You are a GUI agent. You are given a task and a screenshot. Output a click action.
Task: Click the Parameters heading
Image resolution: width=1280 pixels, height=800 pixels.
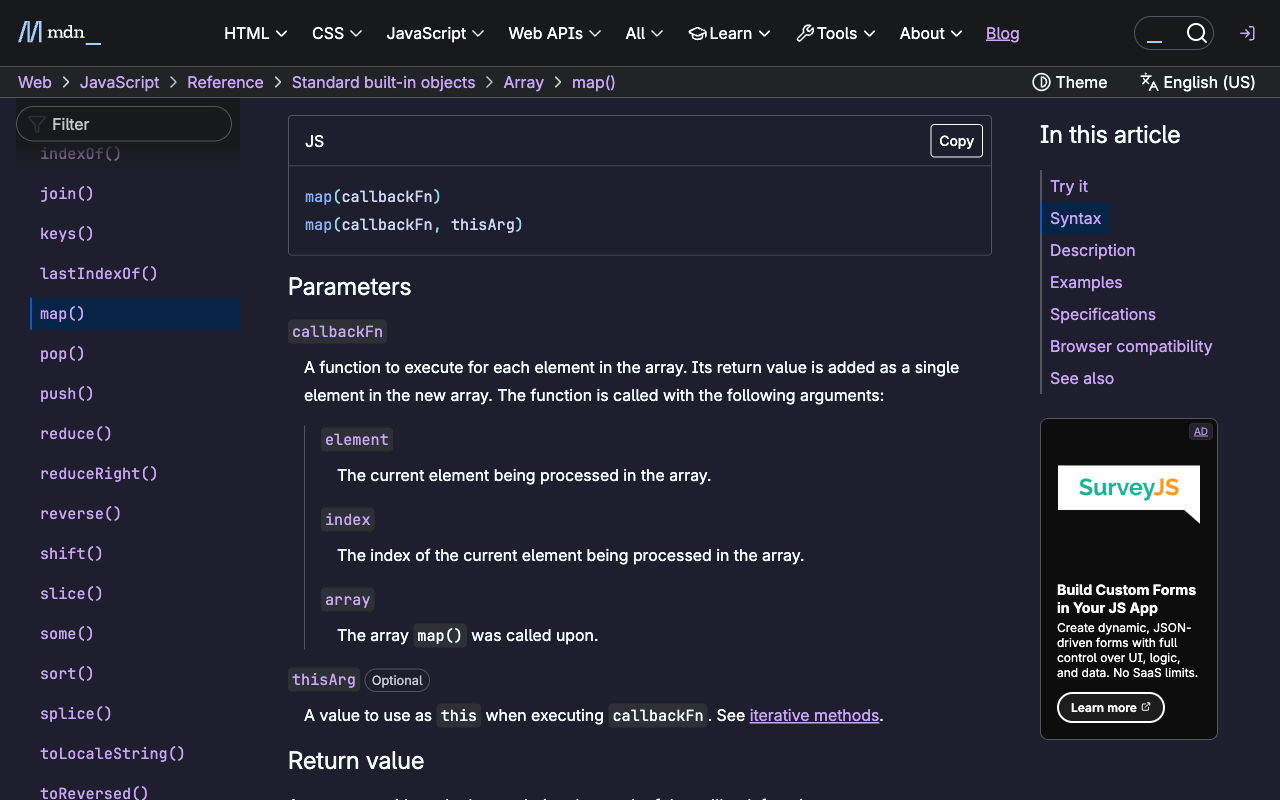point(349,287)
